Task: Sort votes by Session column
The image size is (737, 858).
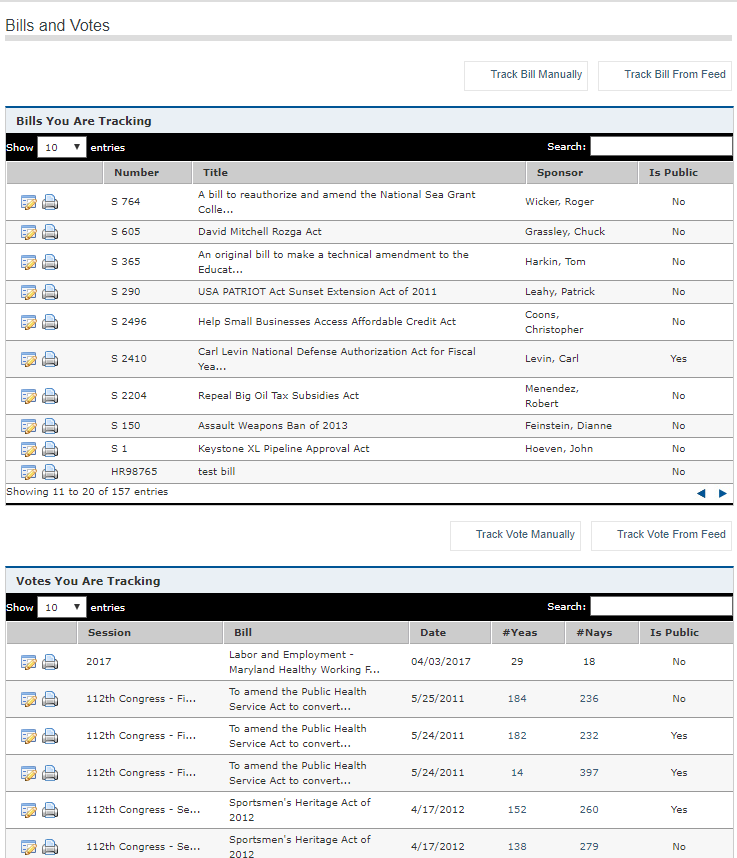Action: [150, 633]
